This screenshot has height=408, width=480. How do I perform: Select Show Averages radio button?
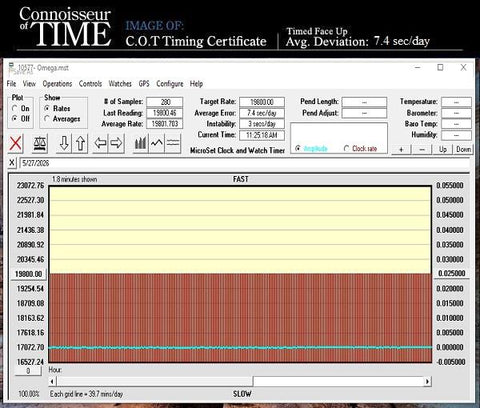click(x=47, y=118)
